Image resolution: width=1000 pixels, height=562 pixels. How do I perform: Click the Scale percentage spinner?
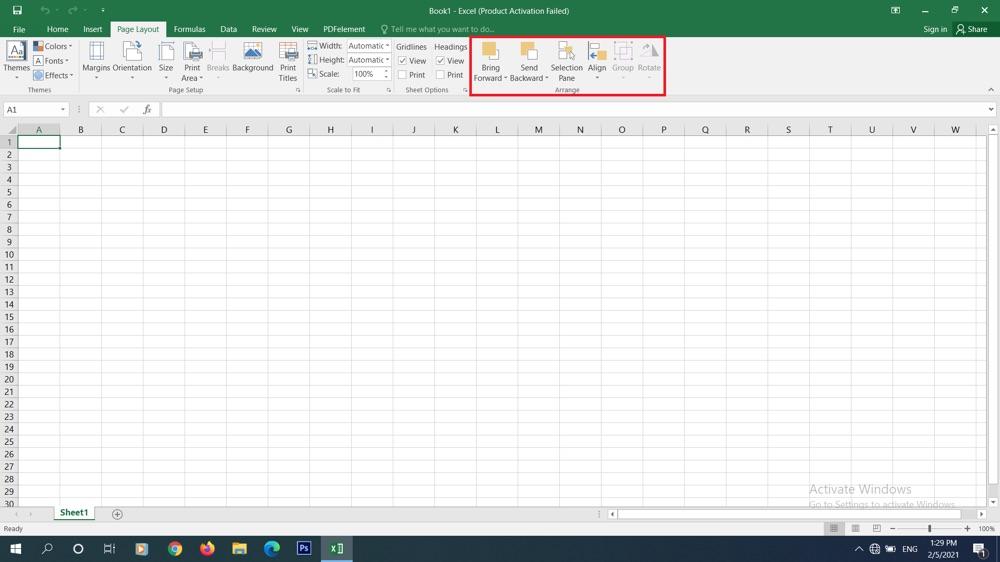click(386, 74)
